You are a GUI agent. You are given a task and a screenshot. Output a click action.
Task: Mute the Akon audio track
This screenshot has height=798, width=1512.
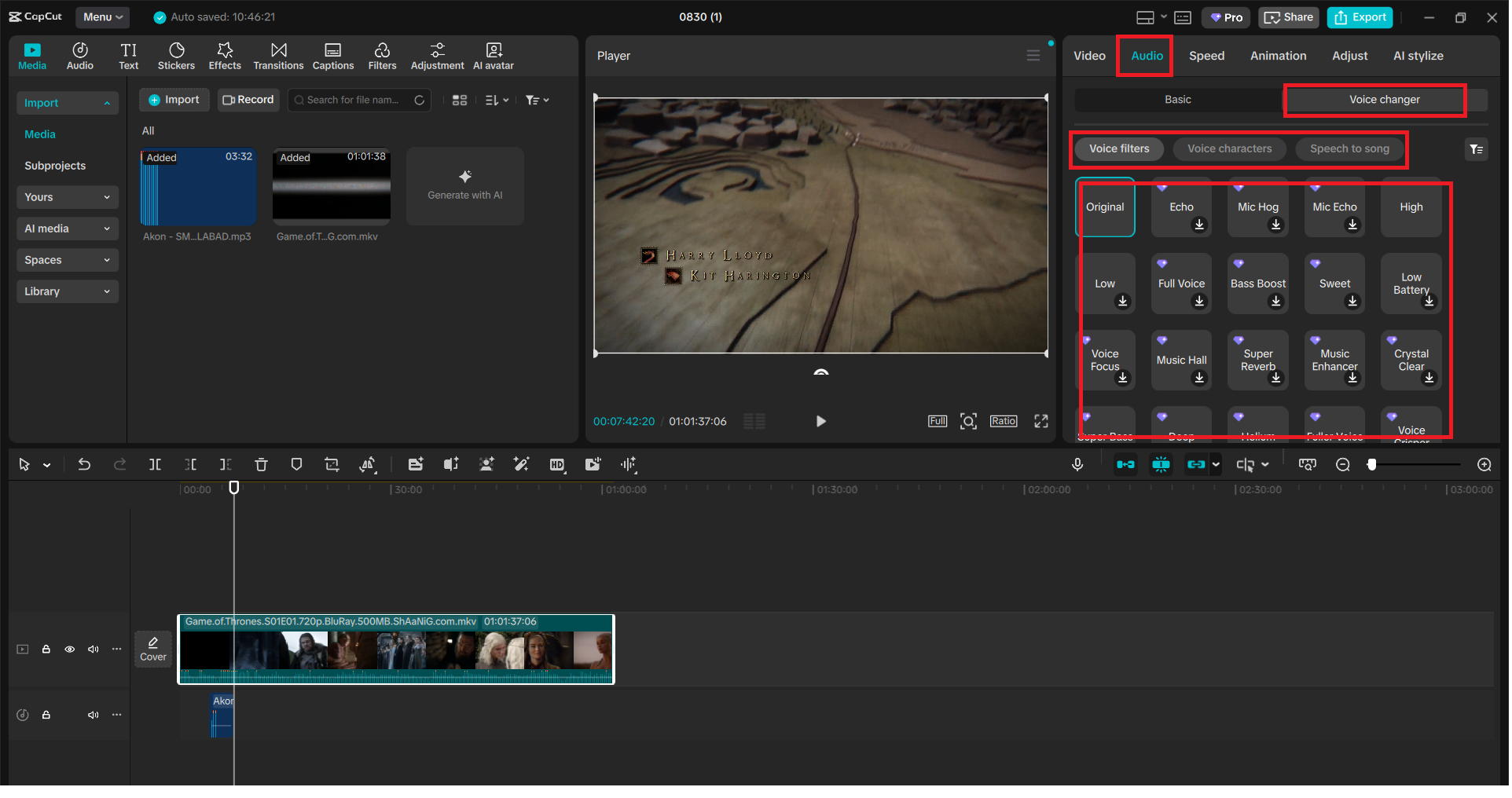(94, 716)
